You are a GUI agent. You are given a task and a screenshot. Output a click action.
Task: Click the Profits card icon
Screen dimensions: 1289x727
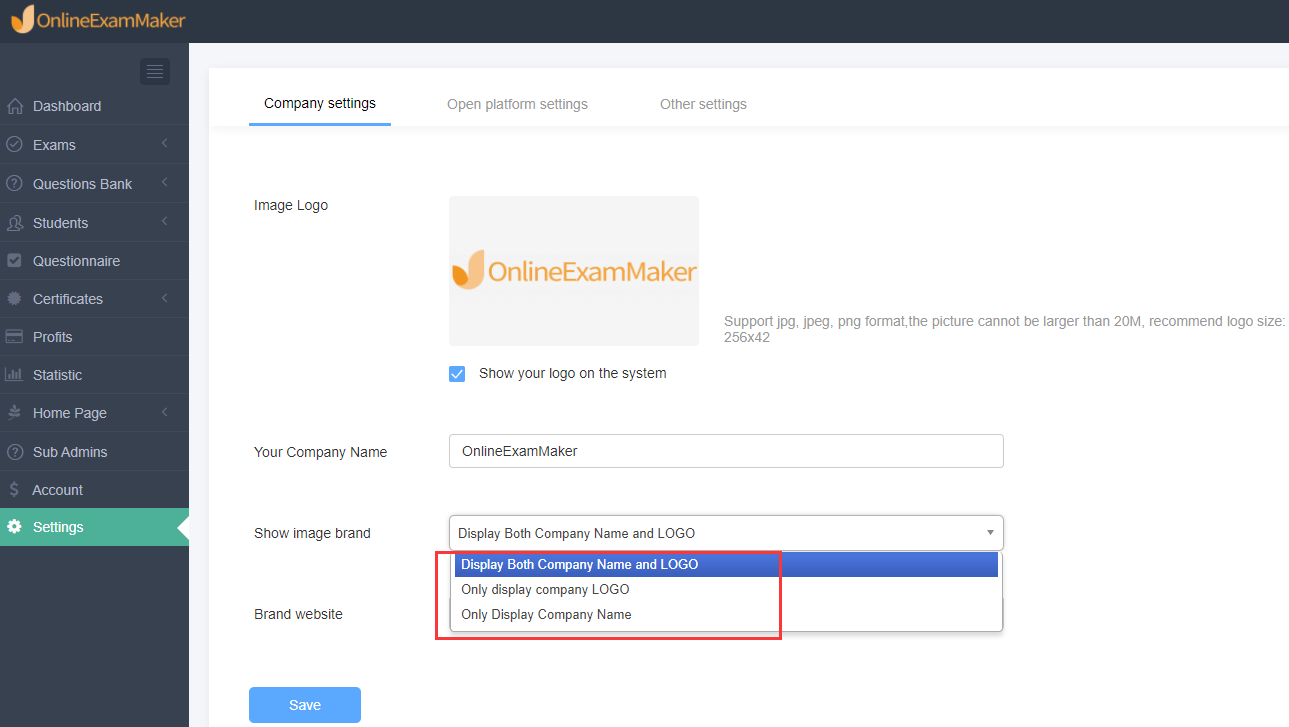click(x=14, y=337)
